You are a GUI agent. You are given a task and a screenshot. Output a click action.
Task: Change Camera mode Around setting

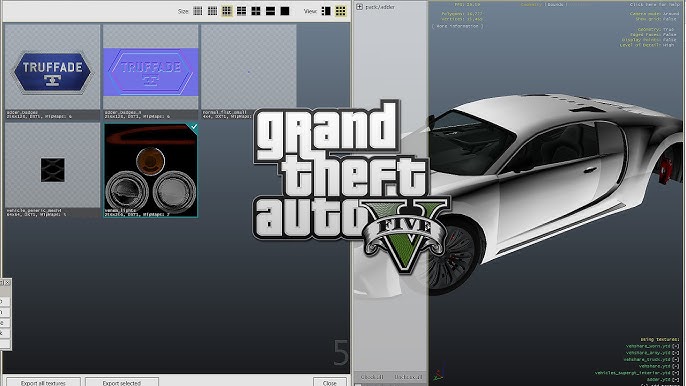point(654,14)
